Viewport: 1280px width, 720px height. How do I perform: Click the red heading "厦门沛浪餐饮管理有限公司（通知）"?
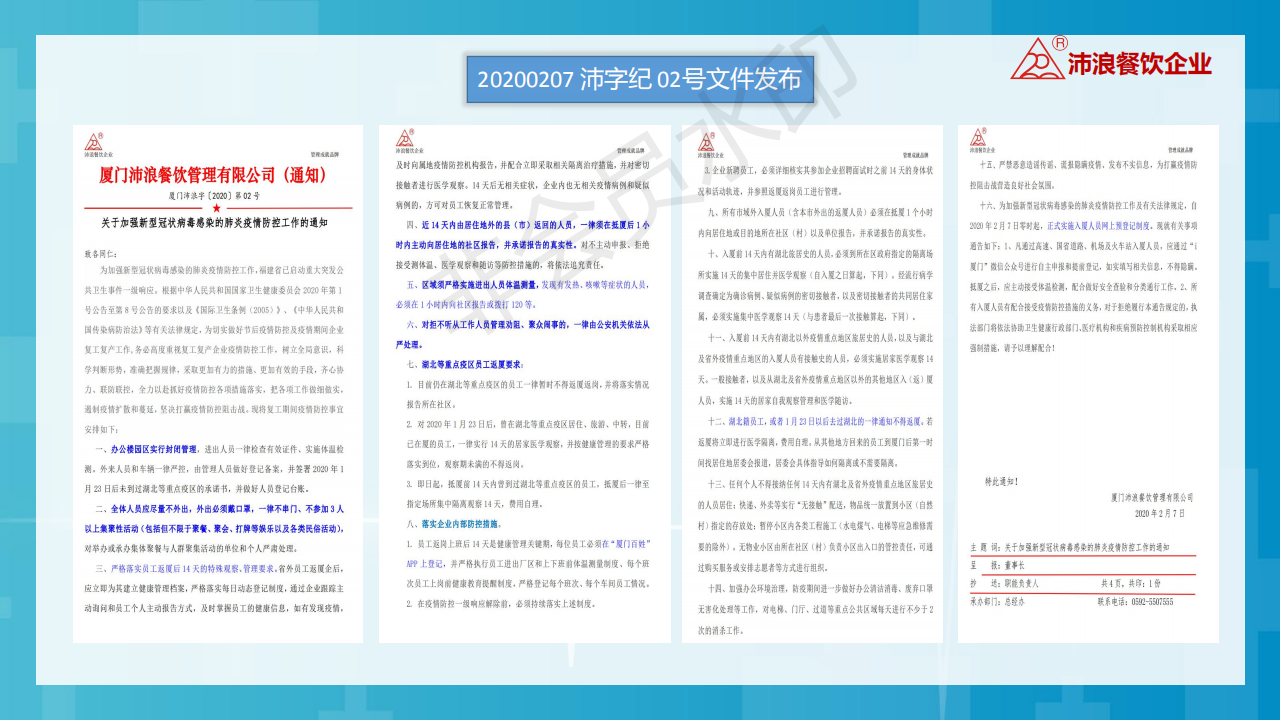[x=214, y=176]
